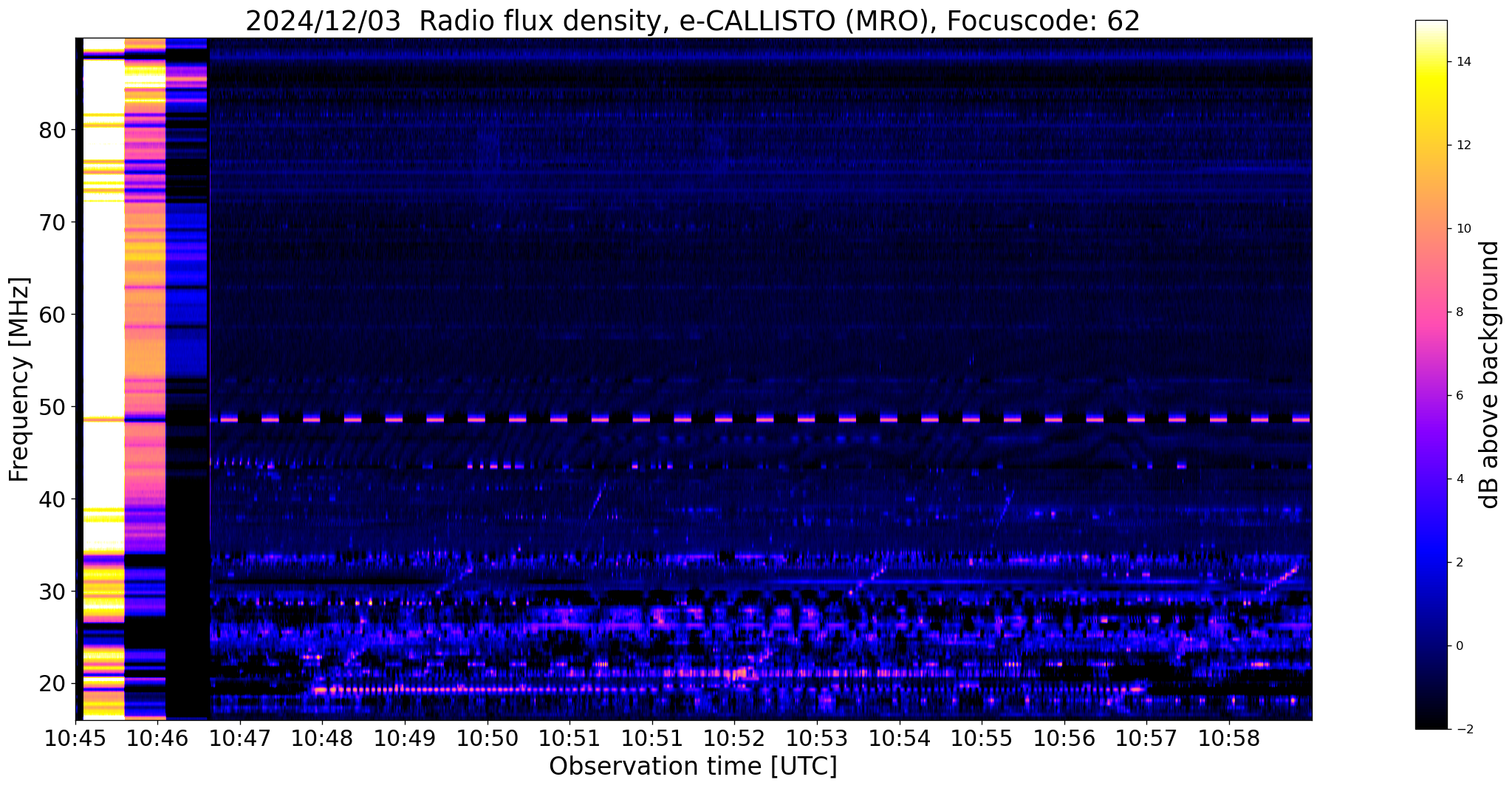Click the 50 MHz y-axis tick label
This screenshot has height=788, width=1512.
tap(52, 407)
